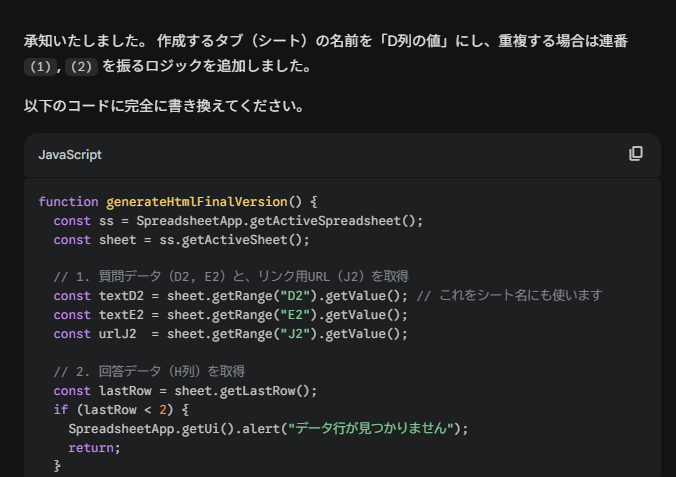The height and width of the screenshot is (477, 676).
Task: Click the line const sheet = ss.getActiveSheet();
Action: pyautogui.click(x=182, y=240)
